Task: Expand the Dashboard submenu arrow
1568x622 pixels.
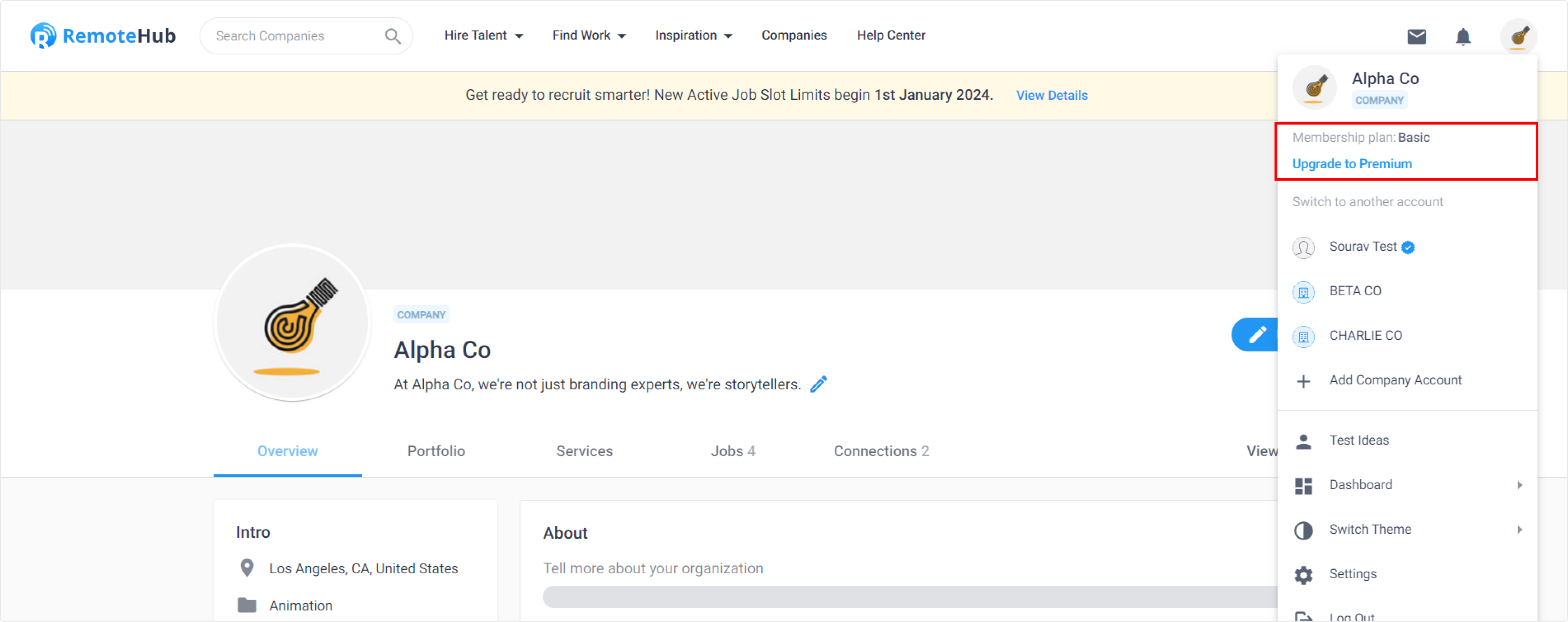Action: 1519,485
